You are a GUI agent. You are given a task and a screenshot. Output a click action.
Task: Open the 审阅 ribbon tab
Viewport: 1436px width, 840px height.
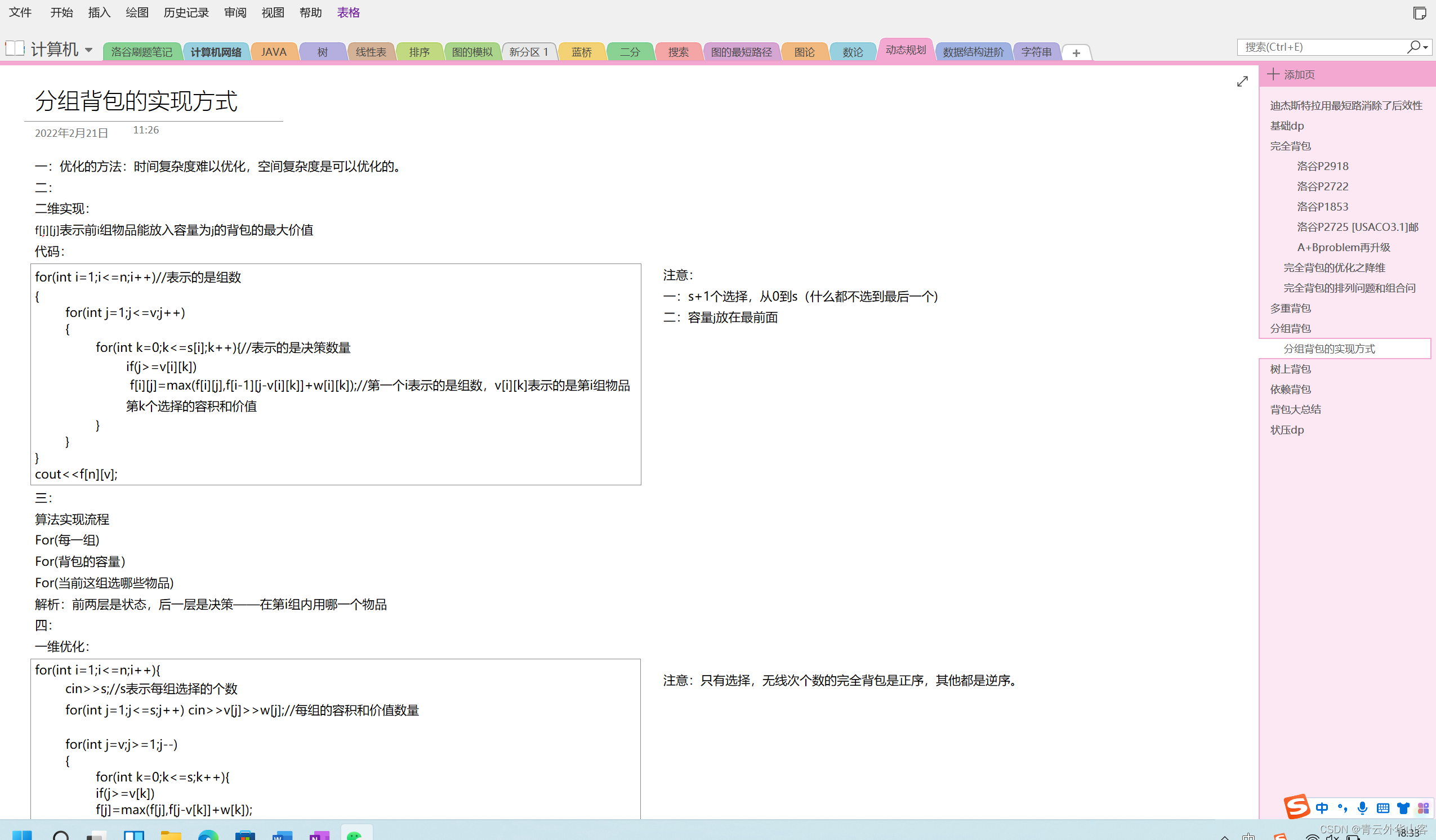click(235, 12)
